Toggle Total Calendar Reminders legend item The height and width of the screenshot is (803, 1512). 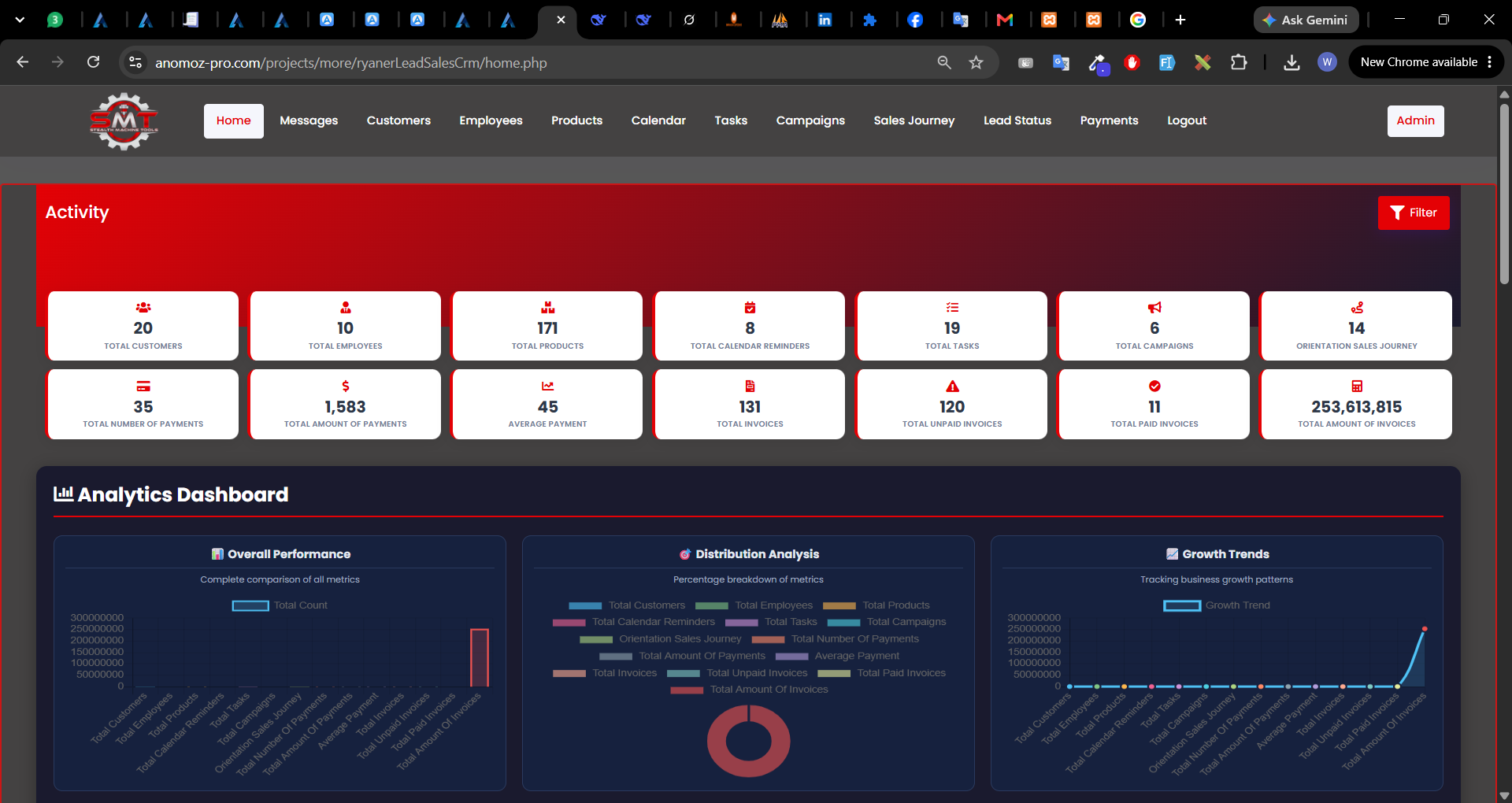click(x=634, y=622)
